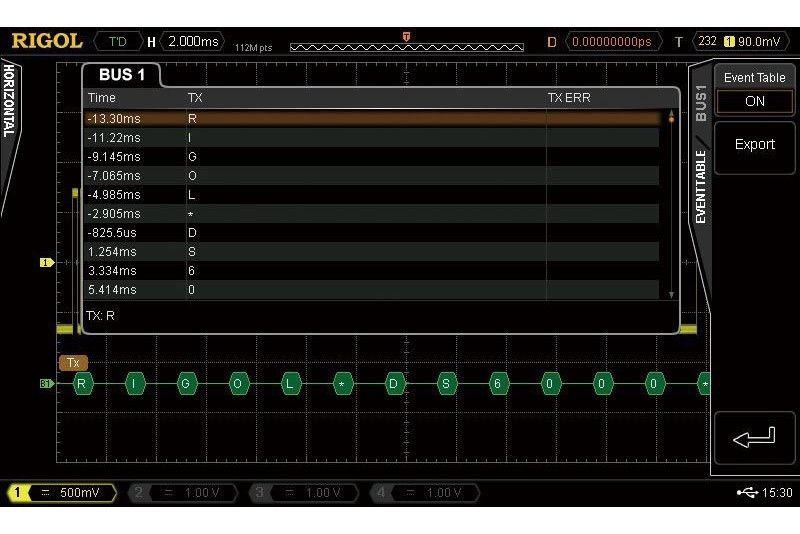
Task: Click the Tx bus label tag
Action: 73,363
